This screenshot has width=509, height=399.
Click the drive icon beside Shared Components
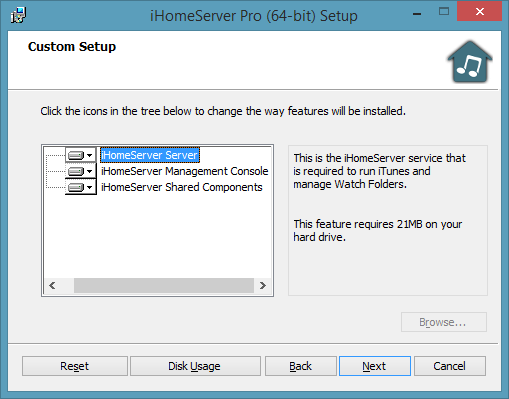point(76,188)
